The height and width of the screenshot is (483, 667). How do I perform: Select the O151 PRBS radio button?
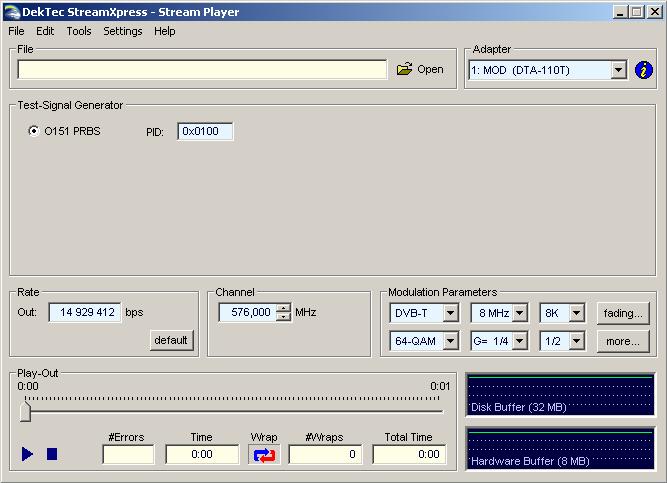click(33, 131)
